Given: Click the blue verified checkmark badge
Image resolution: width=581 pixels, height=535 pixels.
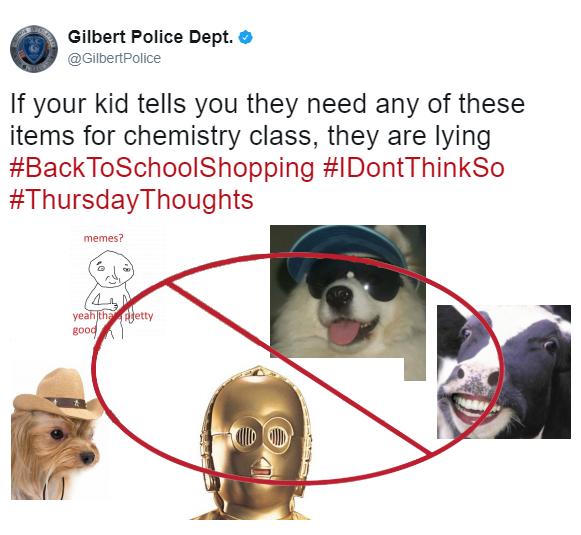Looking at the screenshot, I should (x=246, y=37).
